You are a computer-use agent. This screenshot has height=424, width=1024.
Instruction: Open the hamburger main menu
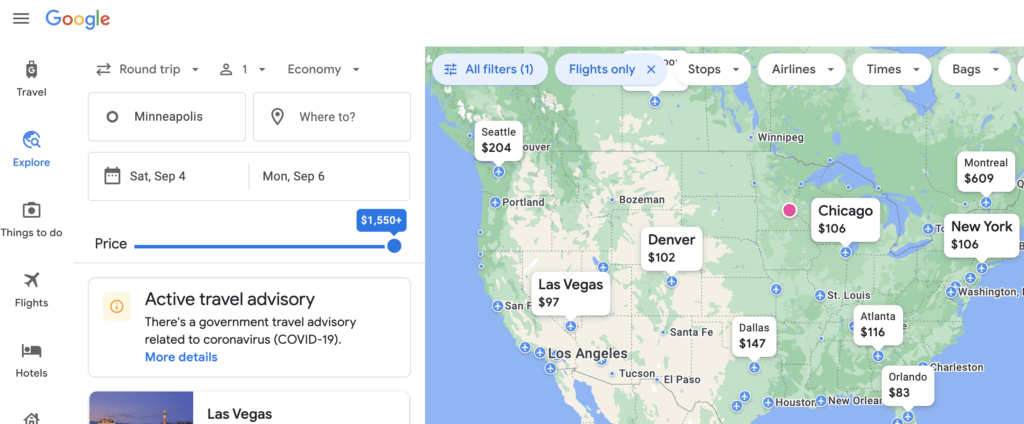(21, 18)
